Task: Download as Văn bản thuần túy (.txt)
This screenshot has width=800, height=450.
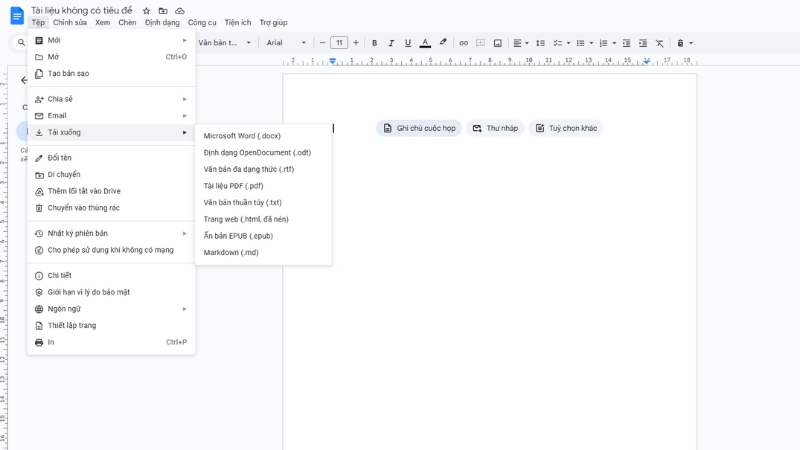Action: point(263,203)
